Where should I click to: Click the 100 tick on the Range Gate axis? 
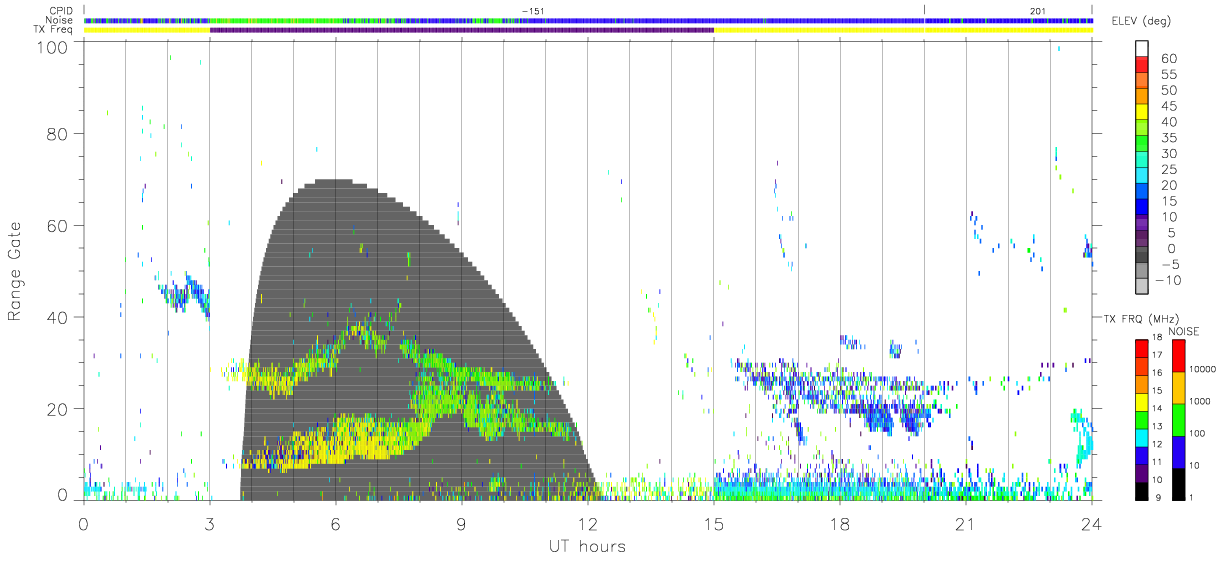click(x=51, y=47)
